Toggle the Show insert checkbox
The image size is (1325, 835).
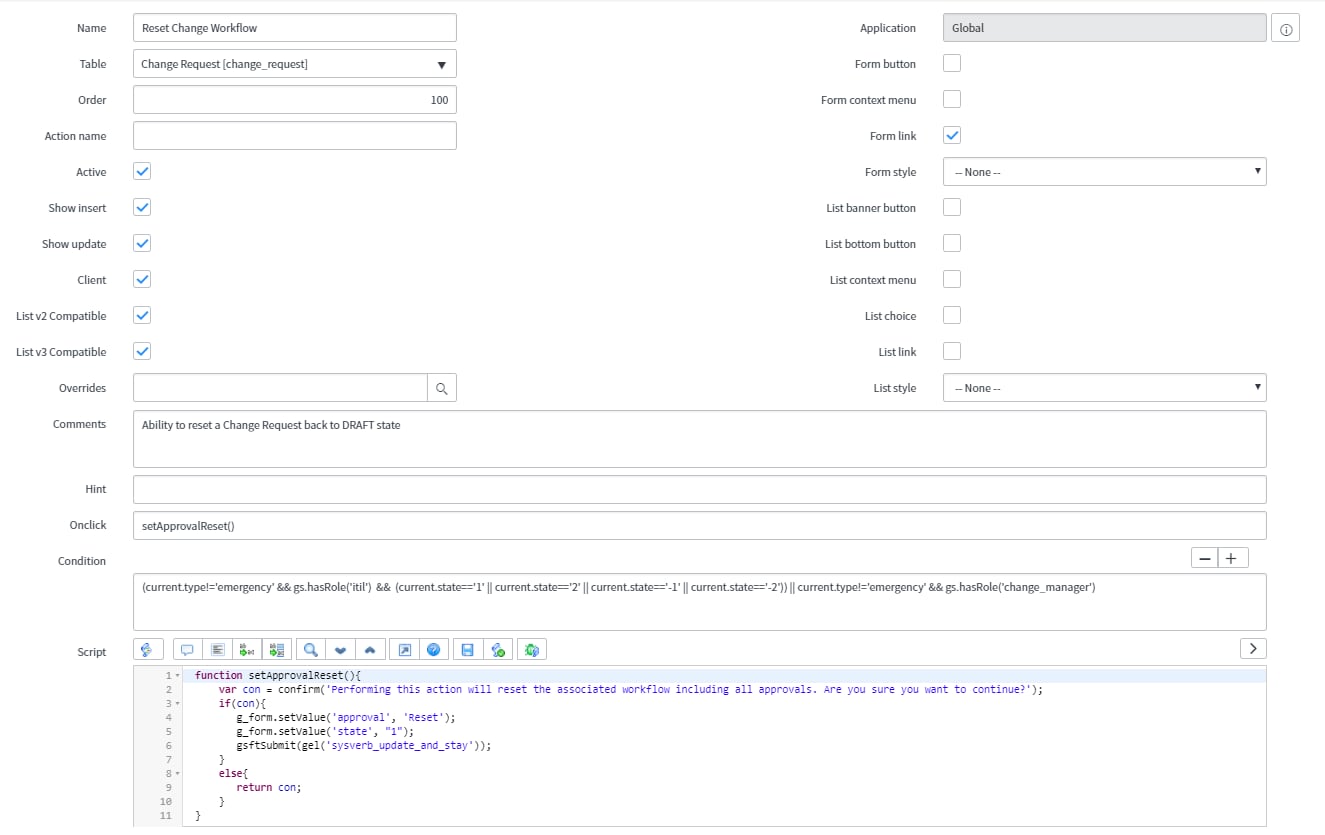[142, 208]
